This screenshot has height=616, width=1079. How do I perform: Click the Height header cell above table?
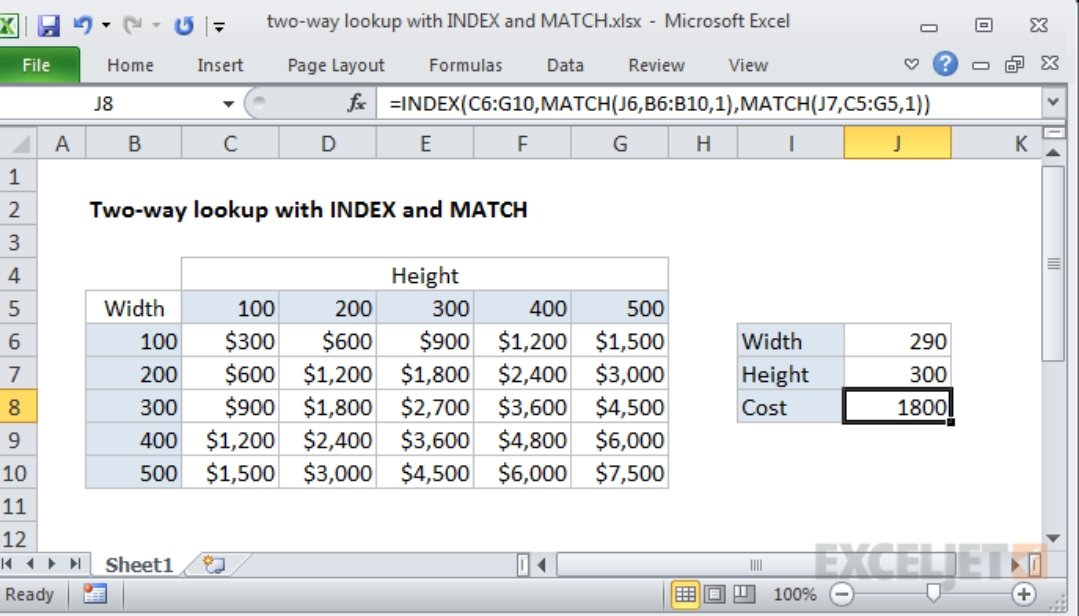pyautogui.click(x=425, y=275)
